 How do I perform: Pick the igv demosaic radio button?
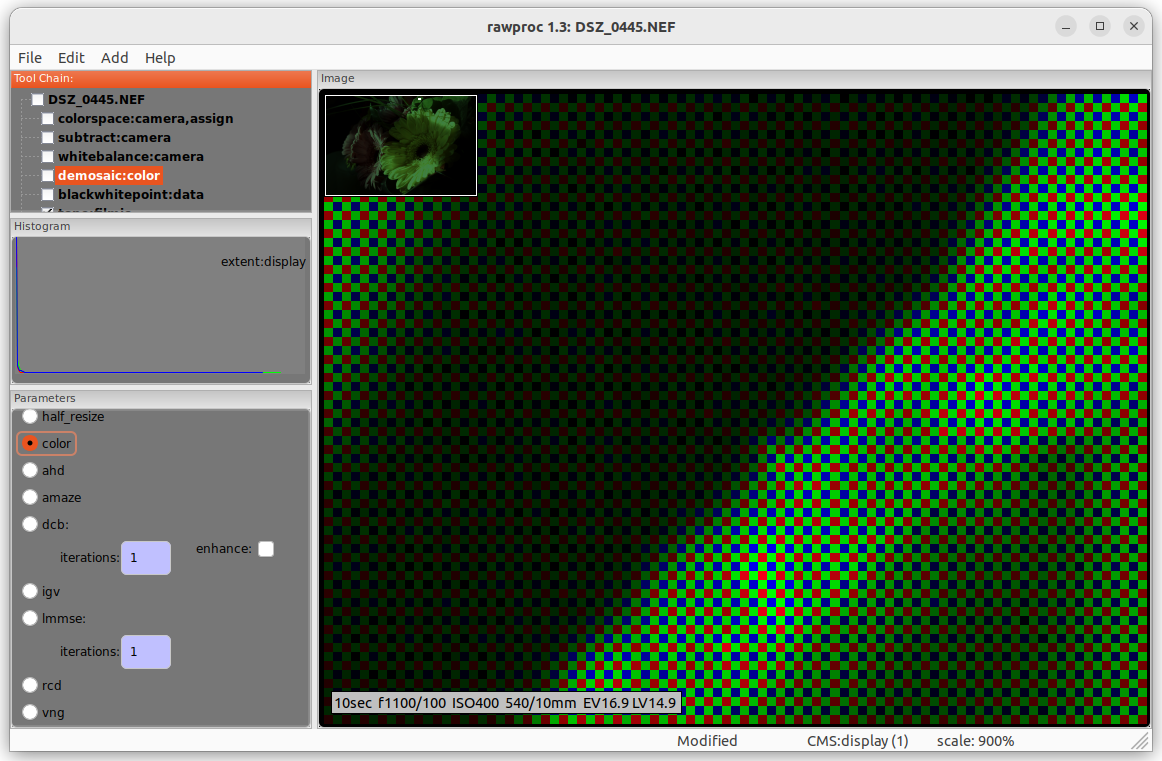(31, 591)
